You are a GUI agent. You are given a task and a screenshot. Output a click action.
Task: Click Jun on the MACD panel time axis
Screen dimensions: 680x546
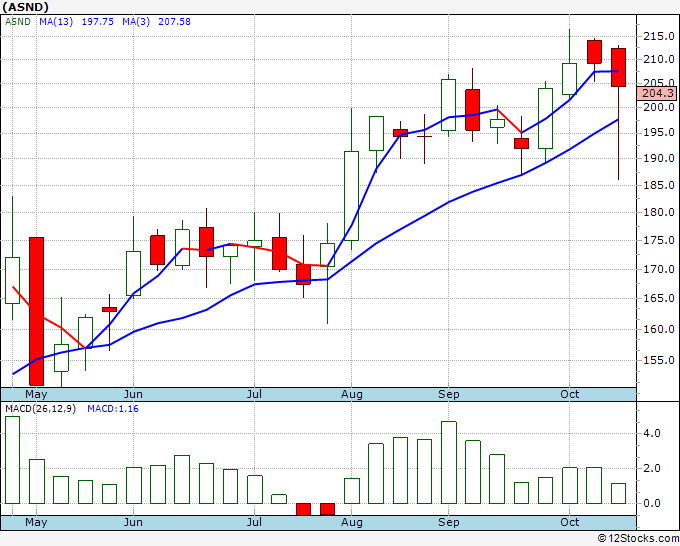tap(133, 522)
